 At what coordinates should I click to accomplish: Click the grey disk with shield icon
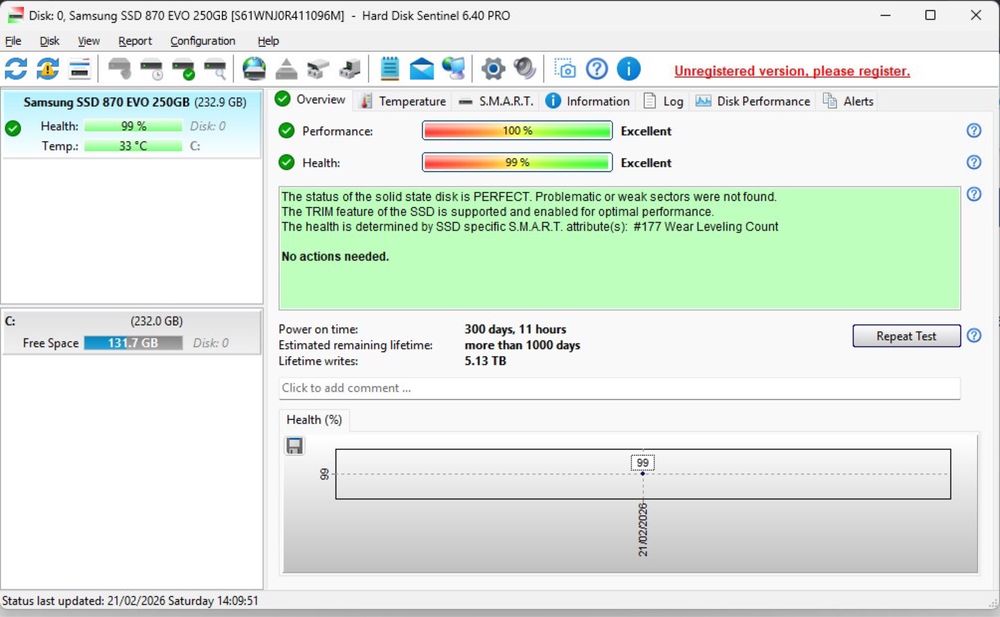119,69
